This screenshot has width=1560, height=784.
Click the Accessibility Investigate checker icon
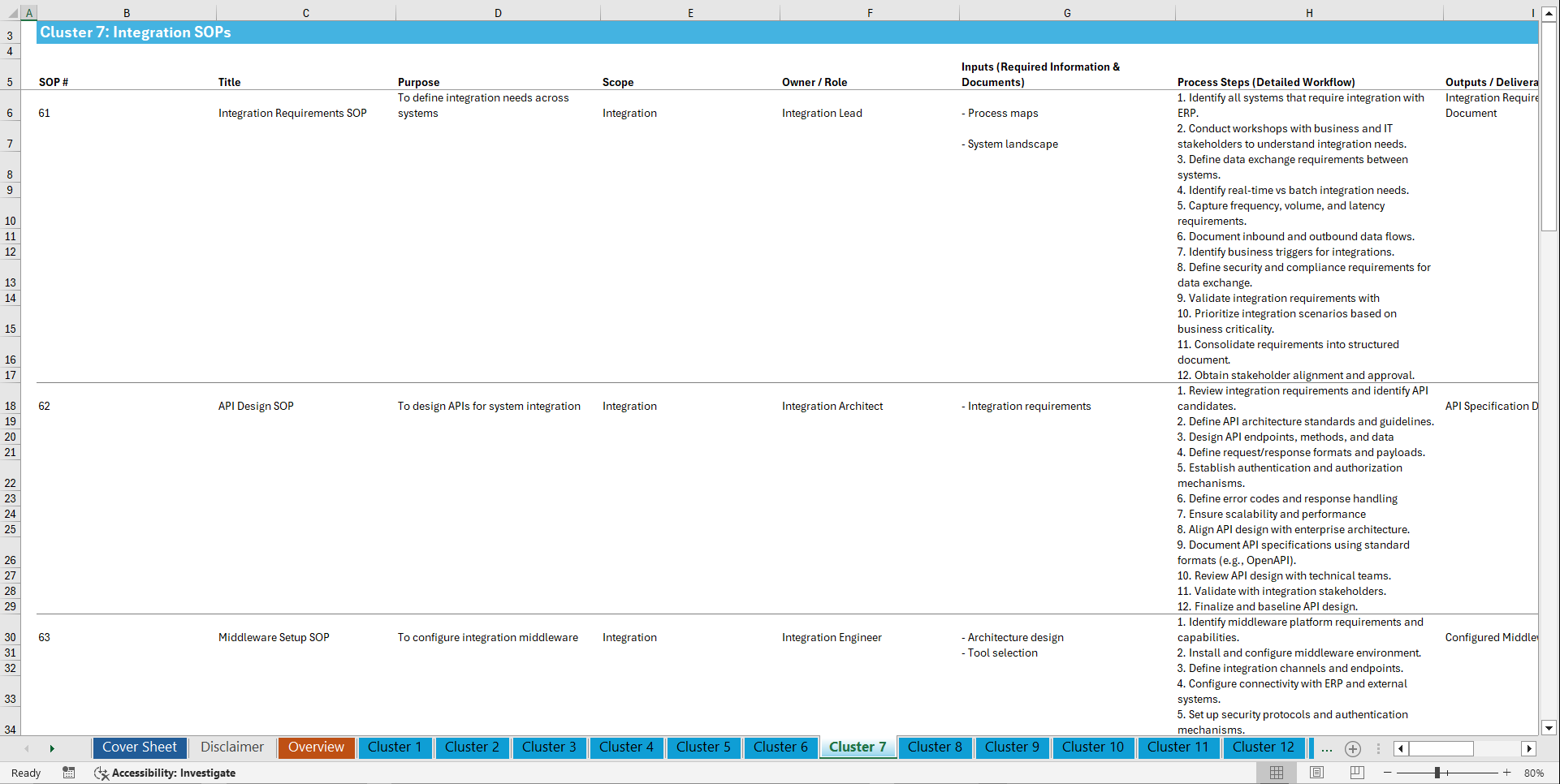pos(102,773)
